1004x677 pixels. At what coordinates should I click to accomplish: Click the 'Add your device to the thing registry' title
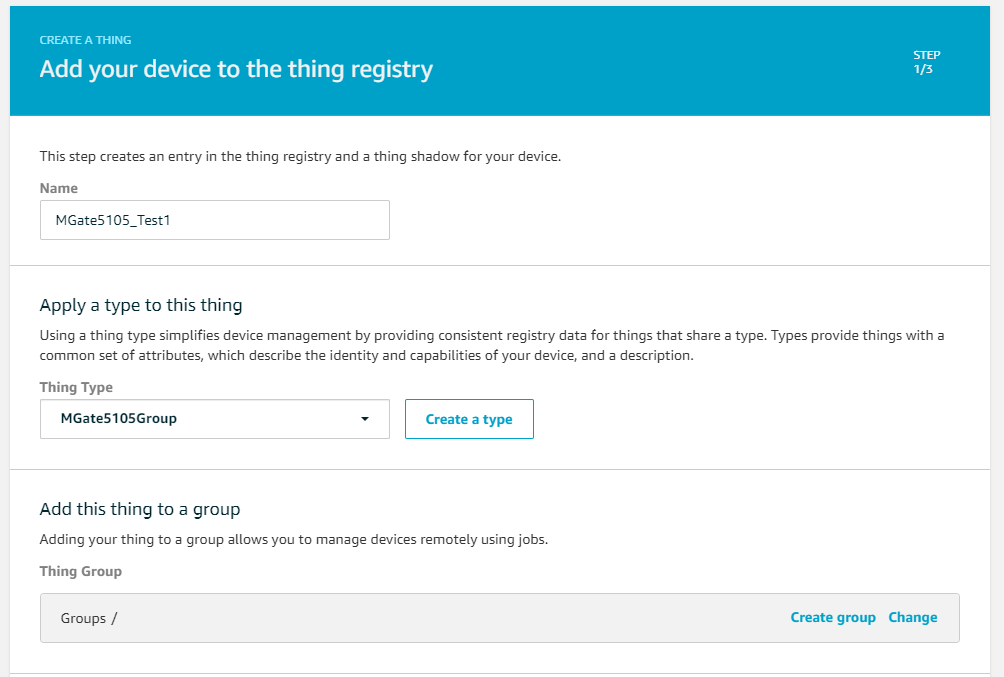236,69
